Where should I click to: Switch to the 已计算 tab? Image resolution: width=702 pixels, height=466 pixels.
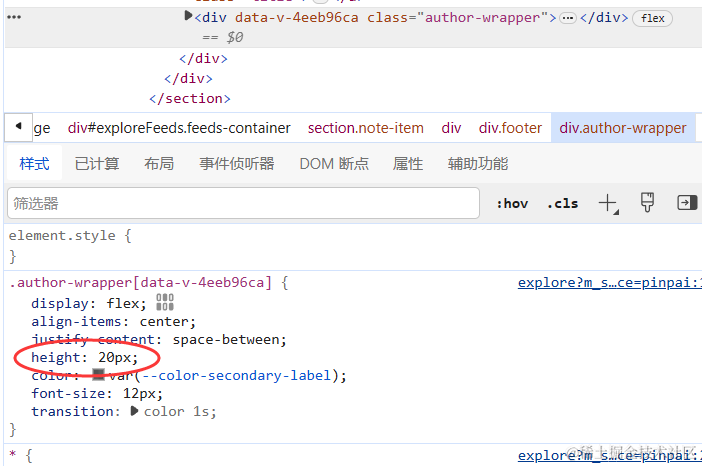(97, 163)
